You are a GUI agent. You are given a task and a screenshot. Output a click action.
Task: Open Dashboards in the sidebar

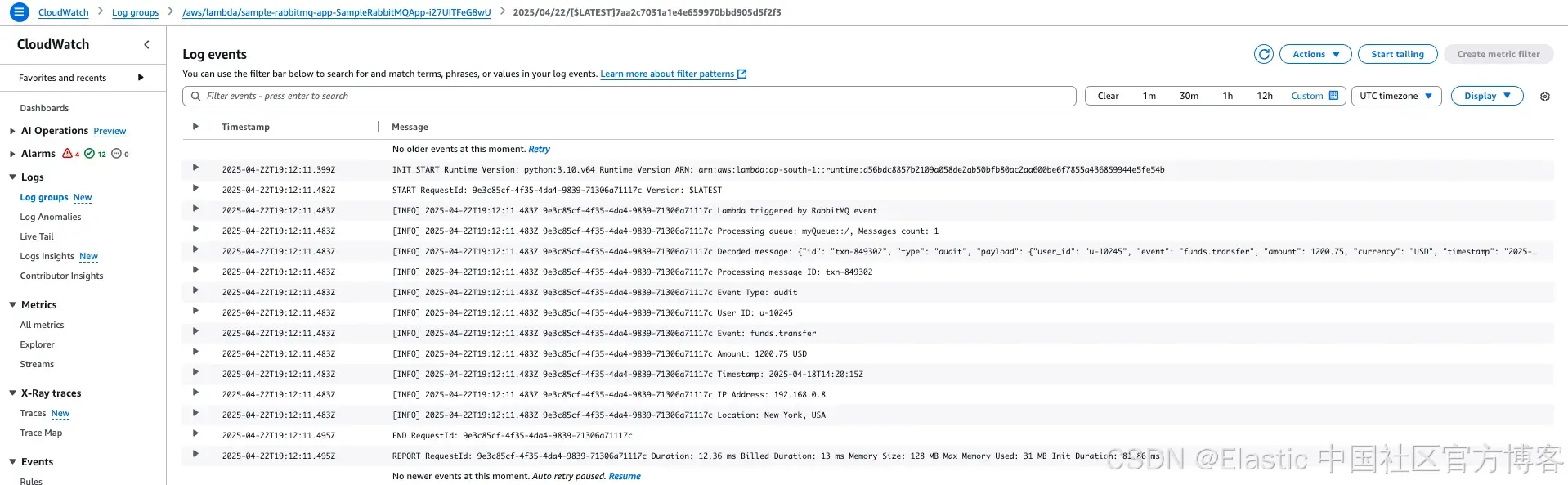[x=44, y=108]
